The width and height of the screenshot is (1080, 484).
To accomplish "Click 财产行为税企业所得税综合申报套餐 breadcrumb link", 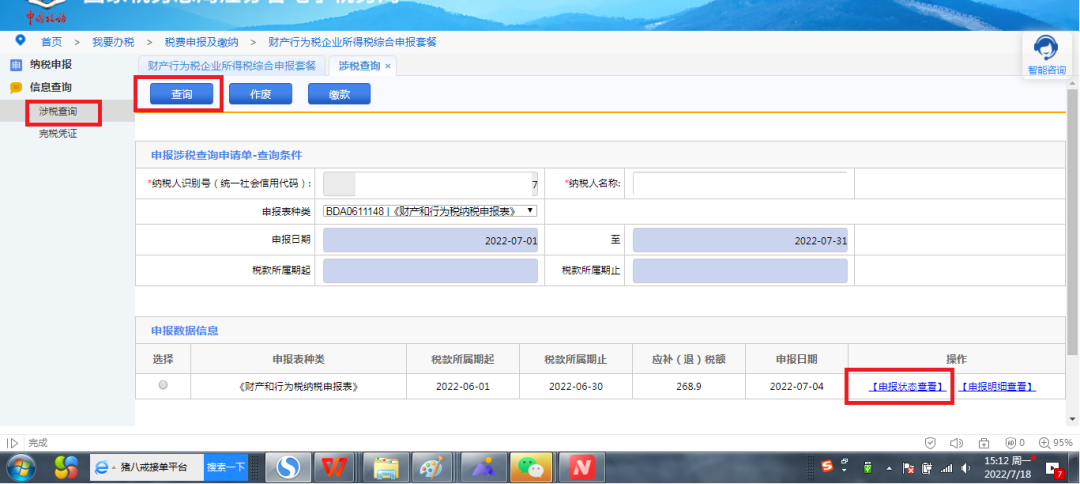I will (x=353, y=42).
